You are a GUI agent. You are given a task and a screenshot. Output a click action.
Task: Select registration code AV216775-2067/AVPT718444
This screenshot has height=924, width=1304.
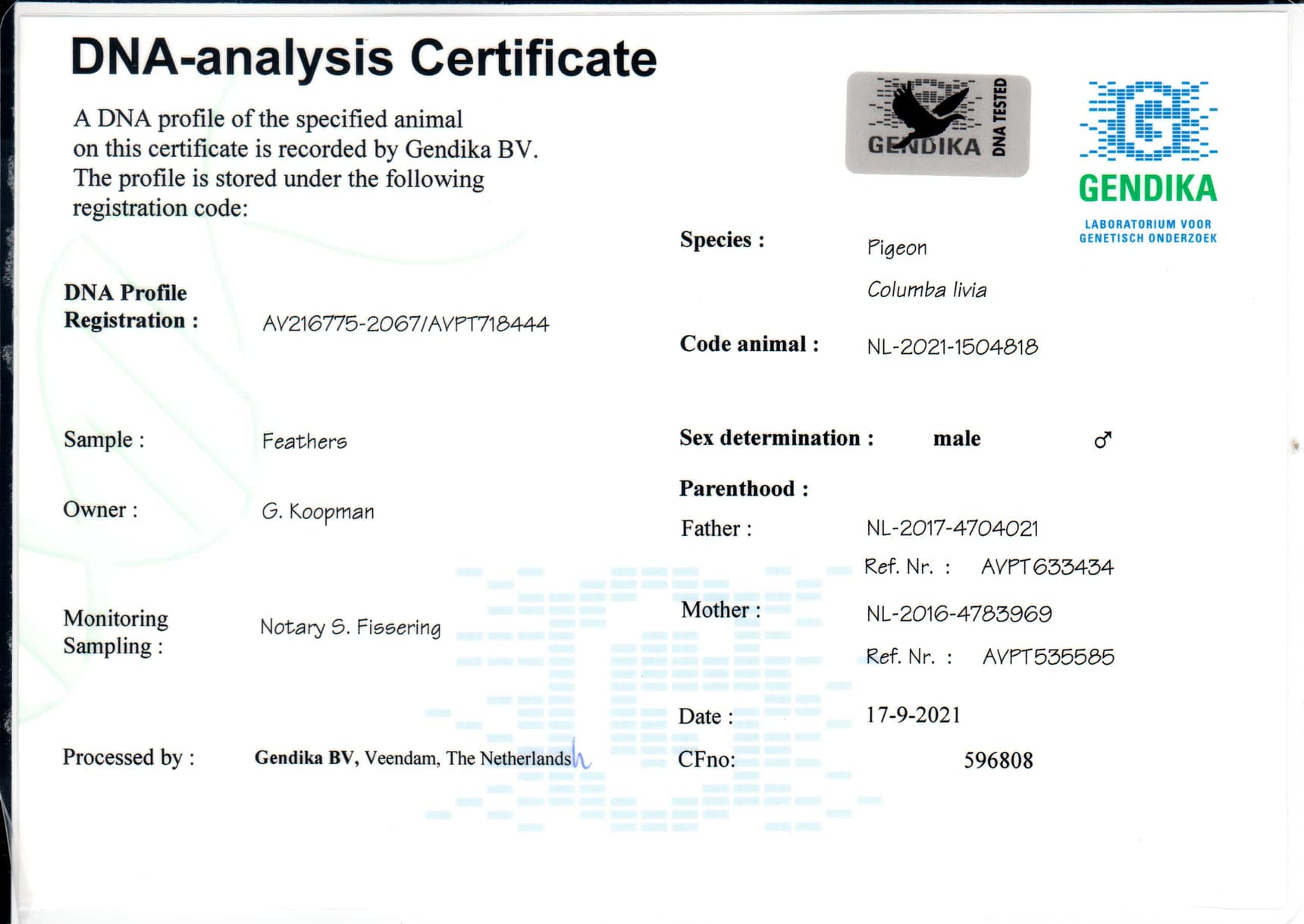point(405,324)
